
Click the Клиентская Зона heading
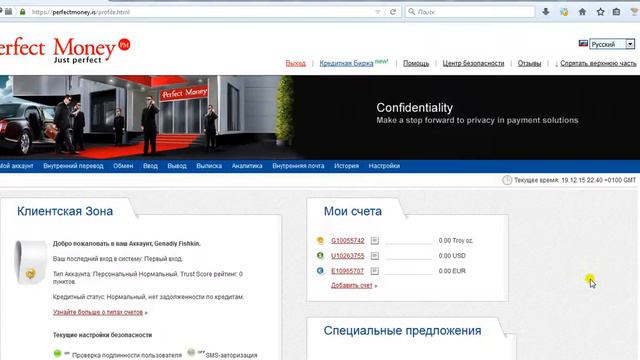point(65,211)
